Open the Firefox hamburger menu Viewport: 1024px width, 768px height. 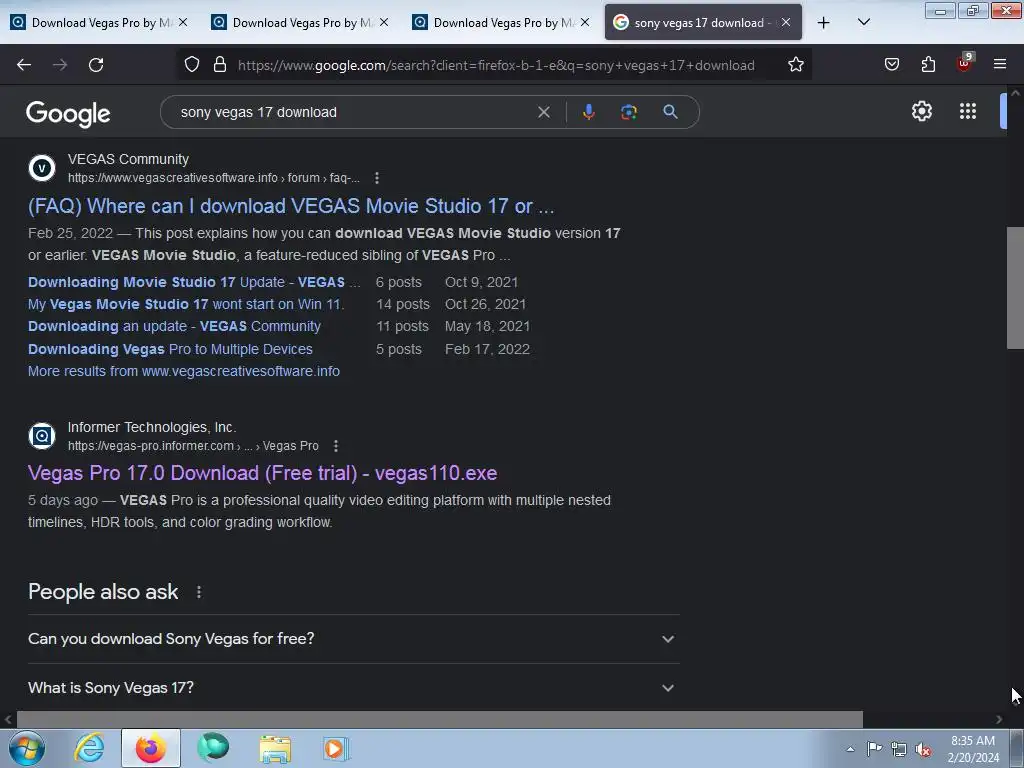point(999,64)
